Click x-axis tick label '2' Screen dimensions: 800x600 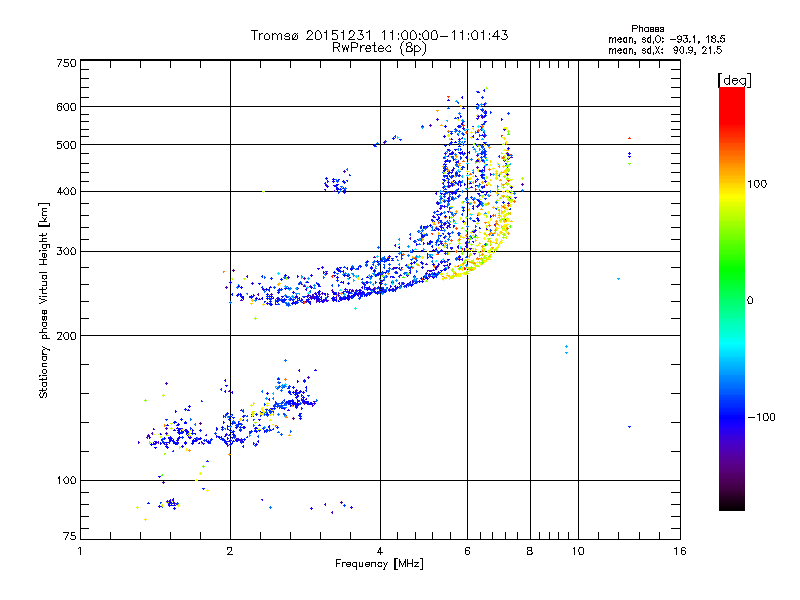click(x=230, y=551)
